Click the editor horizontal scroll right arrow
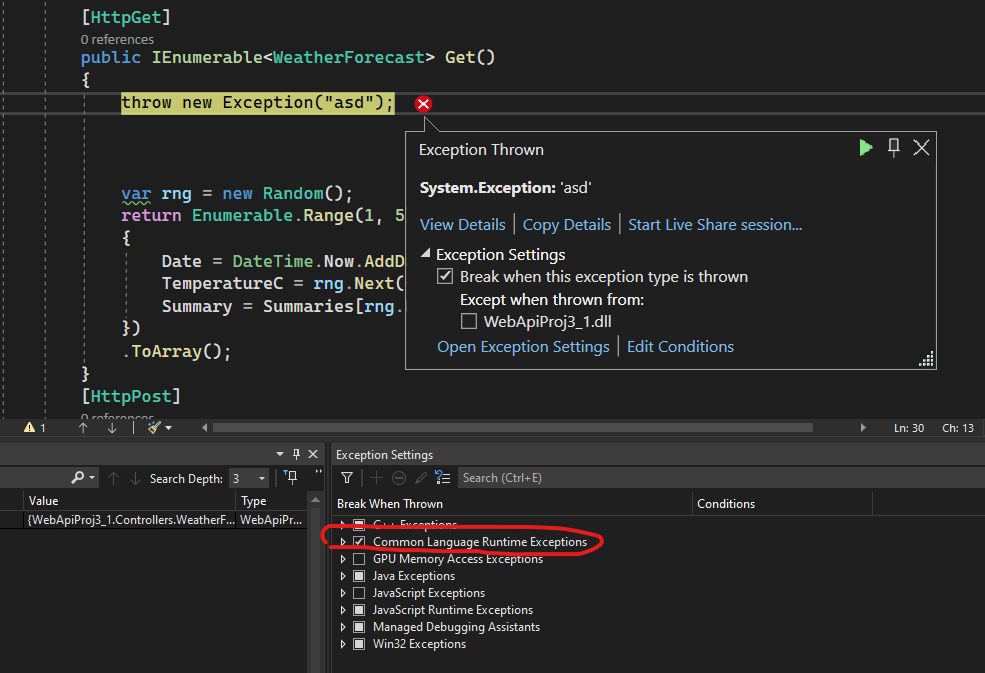985x673 pixels. (863, 428)
